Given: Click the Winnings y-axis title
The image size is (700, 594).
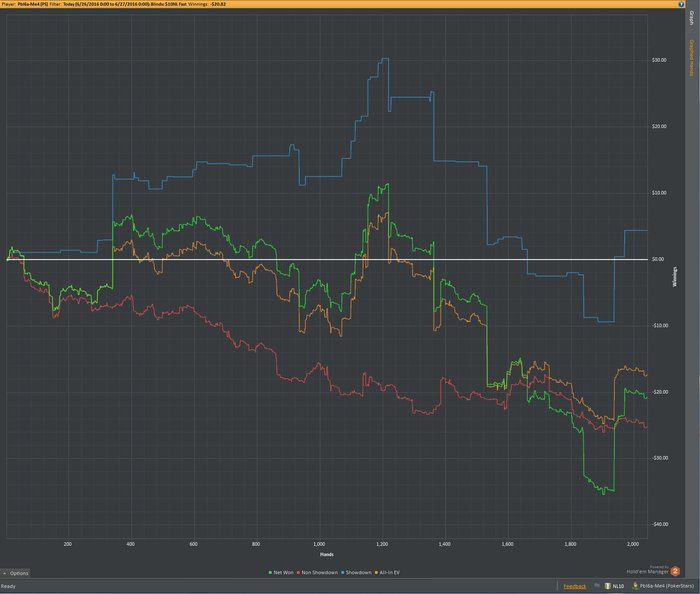Looking at the screenshot, I should tap(675, 277).
